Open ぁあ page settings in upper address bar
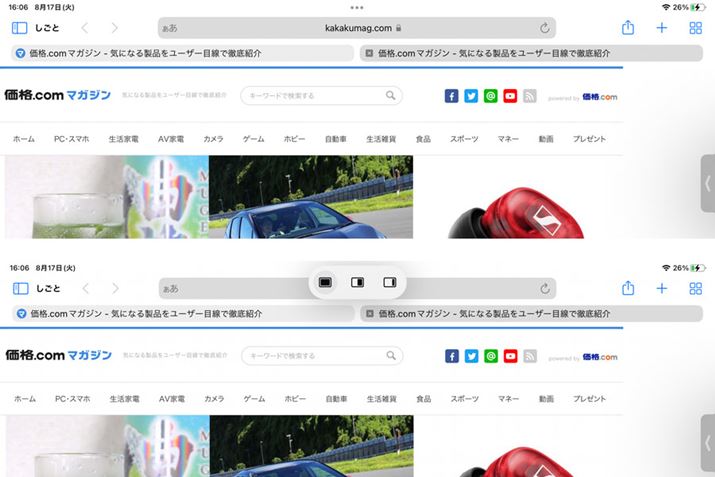This screenshot has height=477, width=715. coord(170,28)
